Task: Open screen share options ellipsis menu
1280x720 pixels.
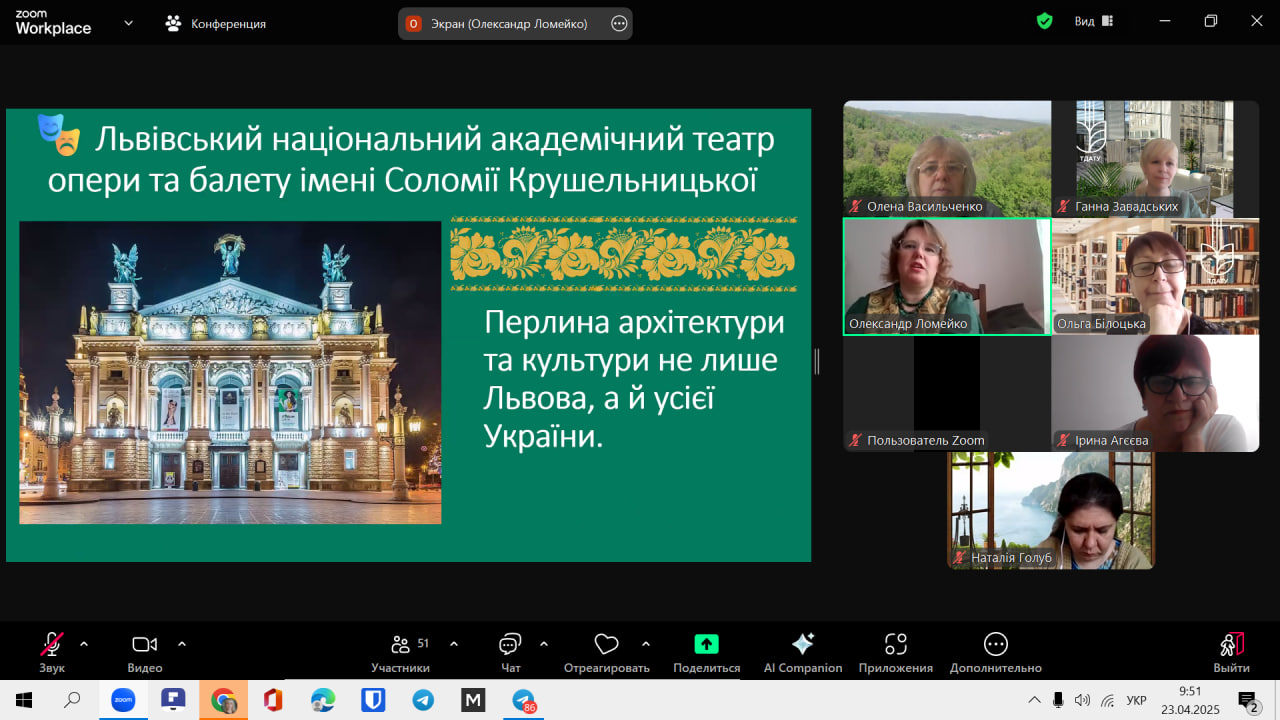Action: point(619,23)
